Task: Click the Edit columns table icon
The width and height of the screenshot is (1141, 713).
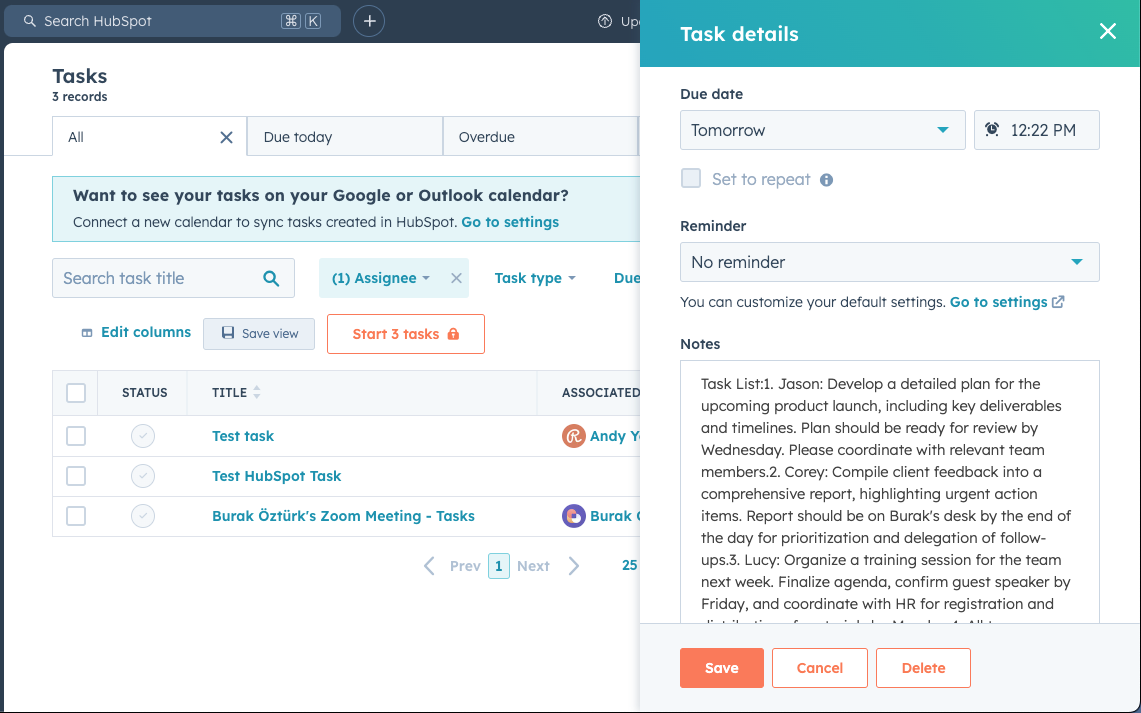Action: 87,332
